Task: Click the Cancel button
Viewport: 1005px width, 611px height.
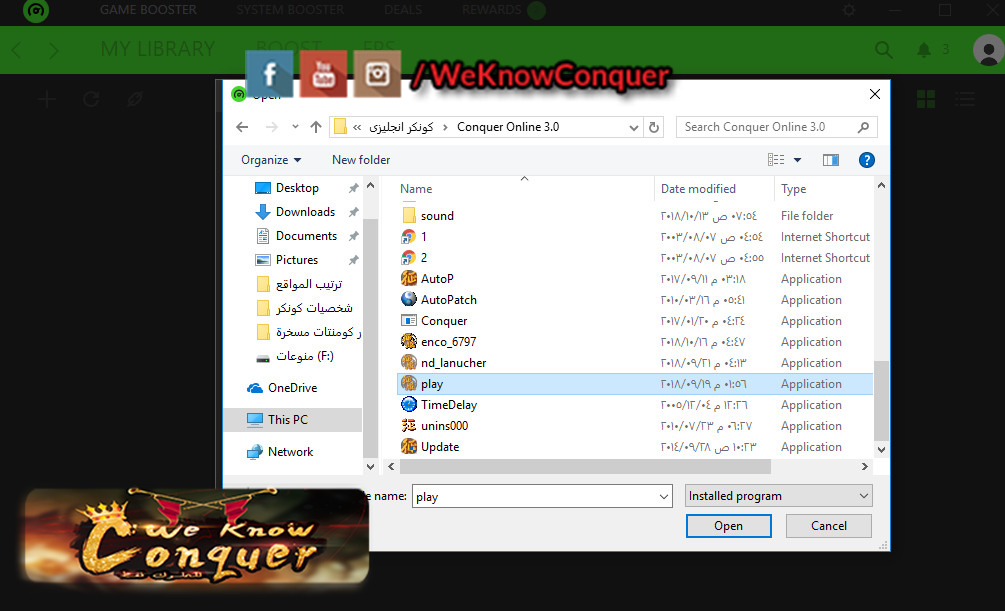Action: [829, 526]
